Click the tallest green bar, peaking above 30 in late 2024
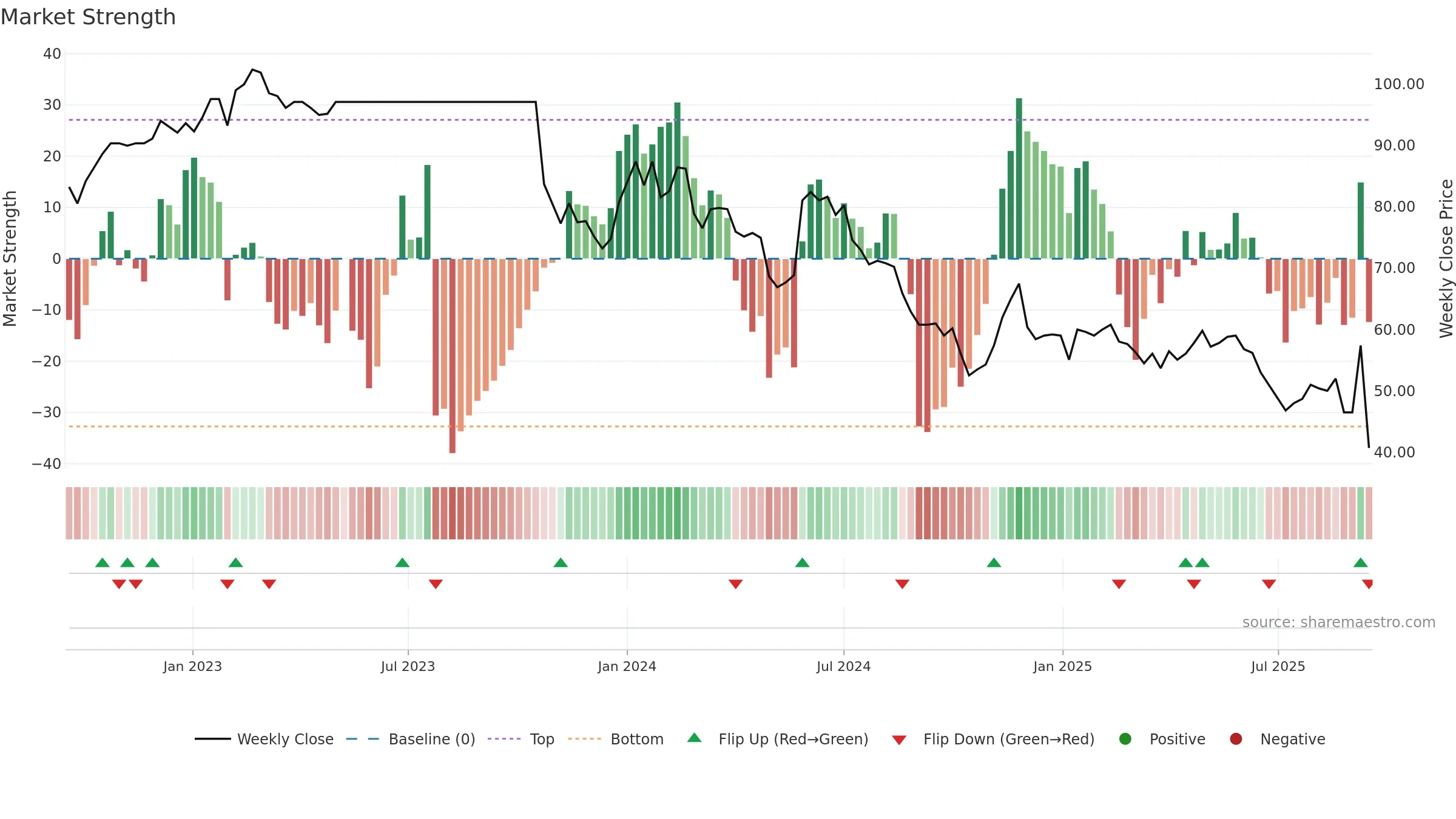 click(1019, 178)
